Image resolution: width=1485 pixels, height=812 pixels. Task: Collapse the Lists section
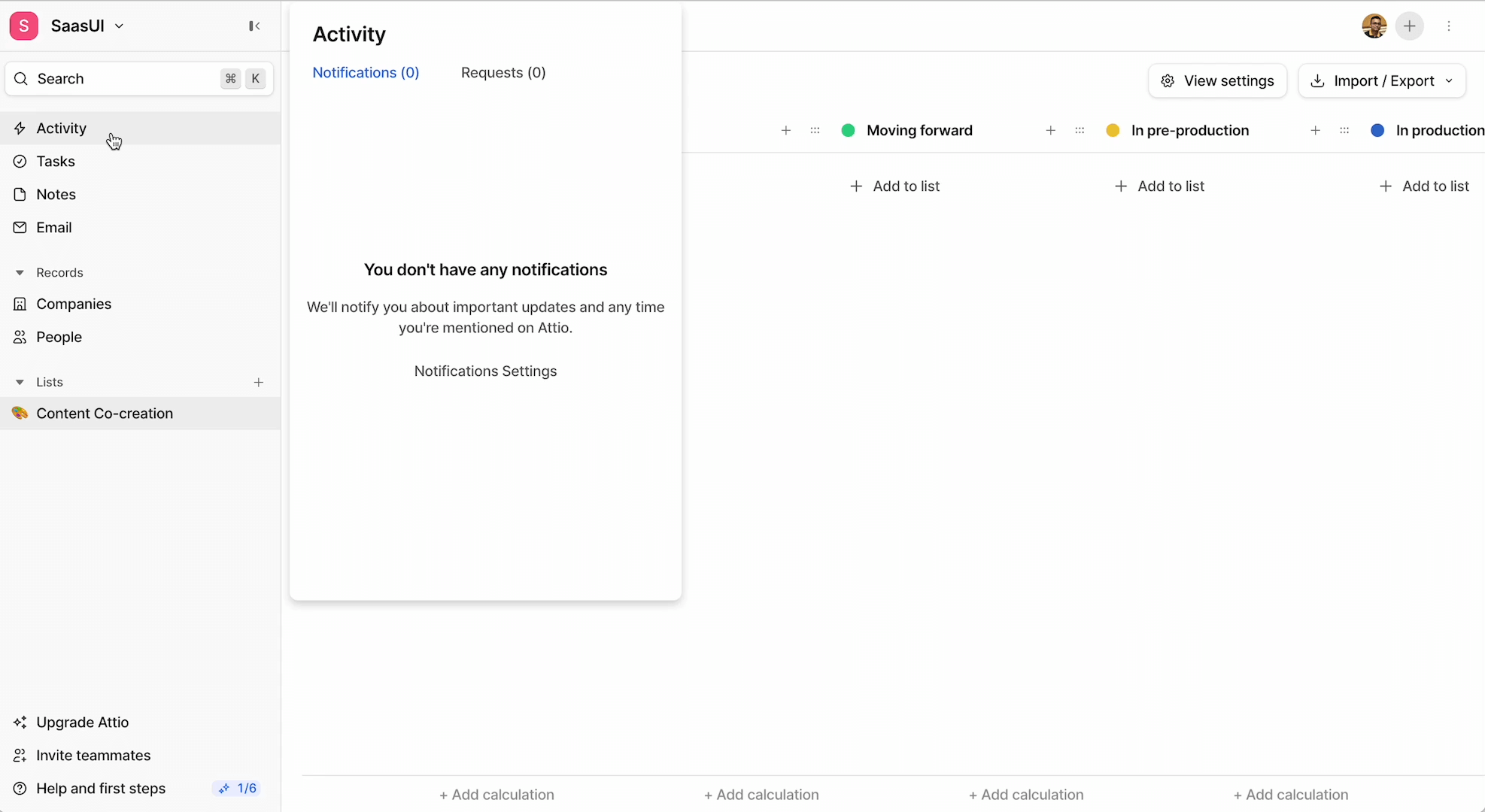pos(20,383)
